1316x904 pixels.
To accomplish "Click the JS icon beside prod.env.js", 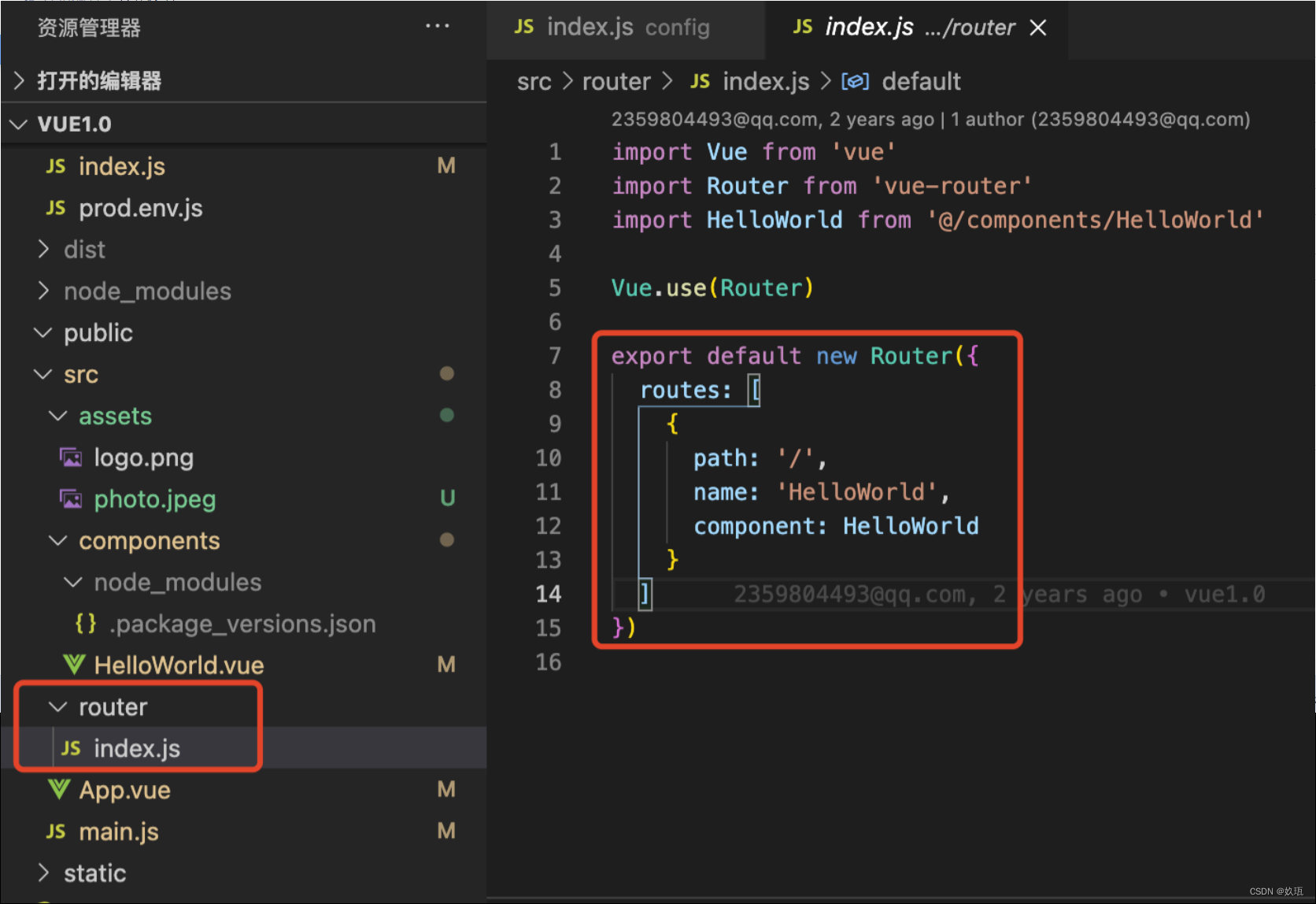I will click(x=55, y=208).
